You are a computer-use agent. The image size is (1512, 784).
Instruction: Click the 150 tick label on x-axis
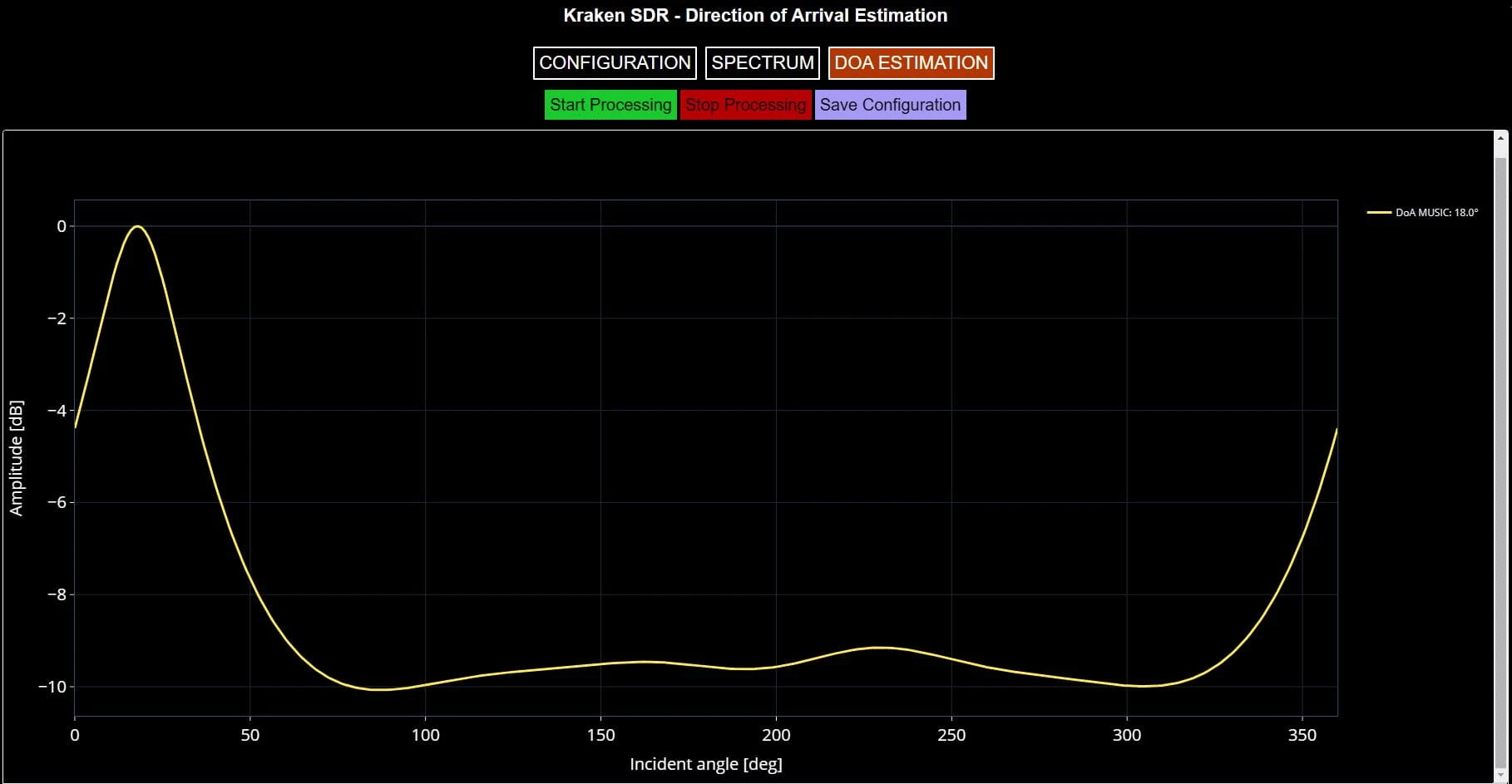click(x=600, y=735)
